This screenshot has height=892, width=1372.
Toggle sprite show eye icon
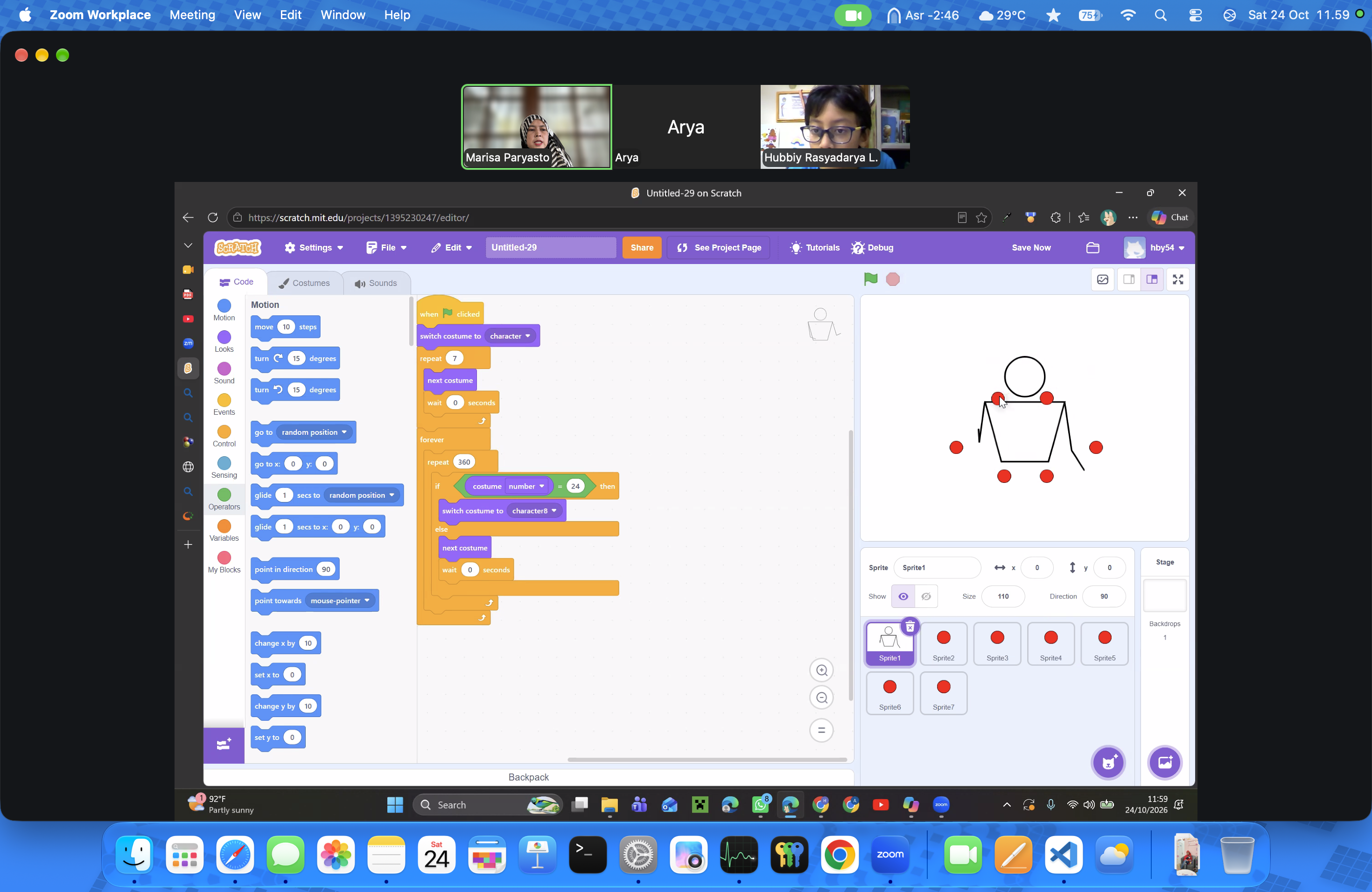coord(903,596)
